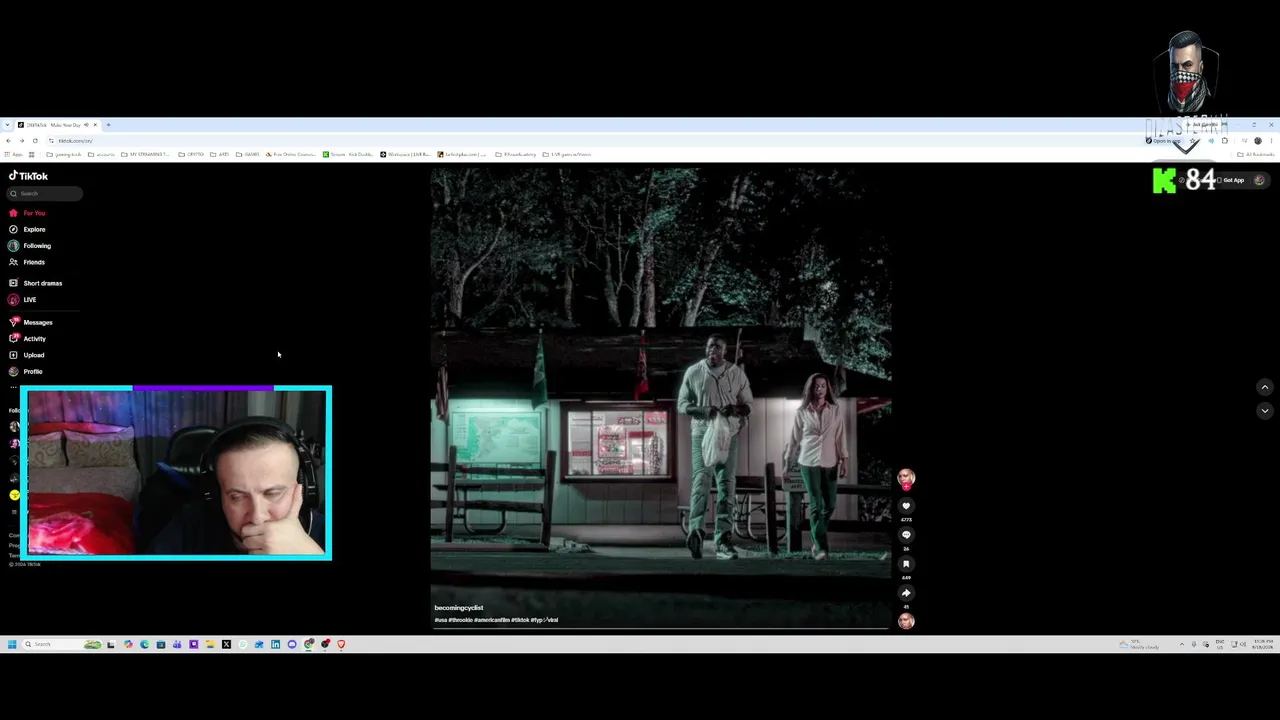Open LinkedIn from the taskbar
Image resolution: width=1280 pixels, height=720 pixels.
pos(275,644)
